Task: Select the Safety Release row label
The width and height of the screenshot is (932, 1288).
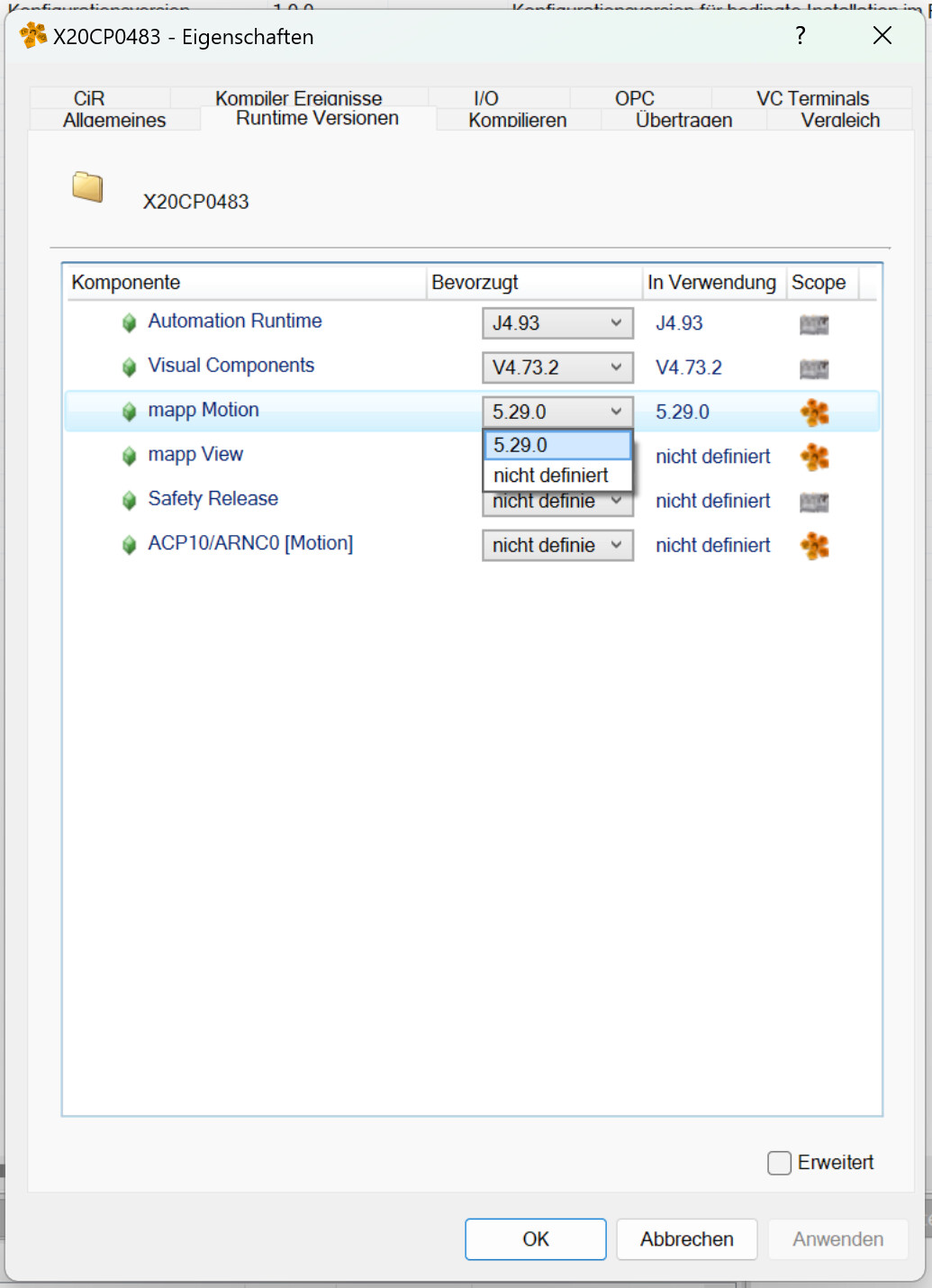Action: pos(213,498)
